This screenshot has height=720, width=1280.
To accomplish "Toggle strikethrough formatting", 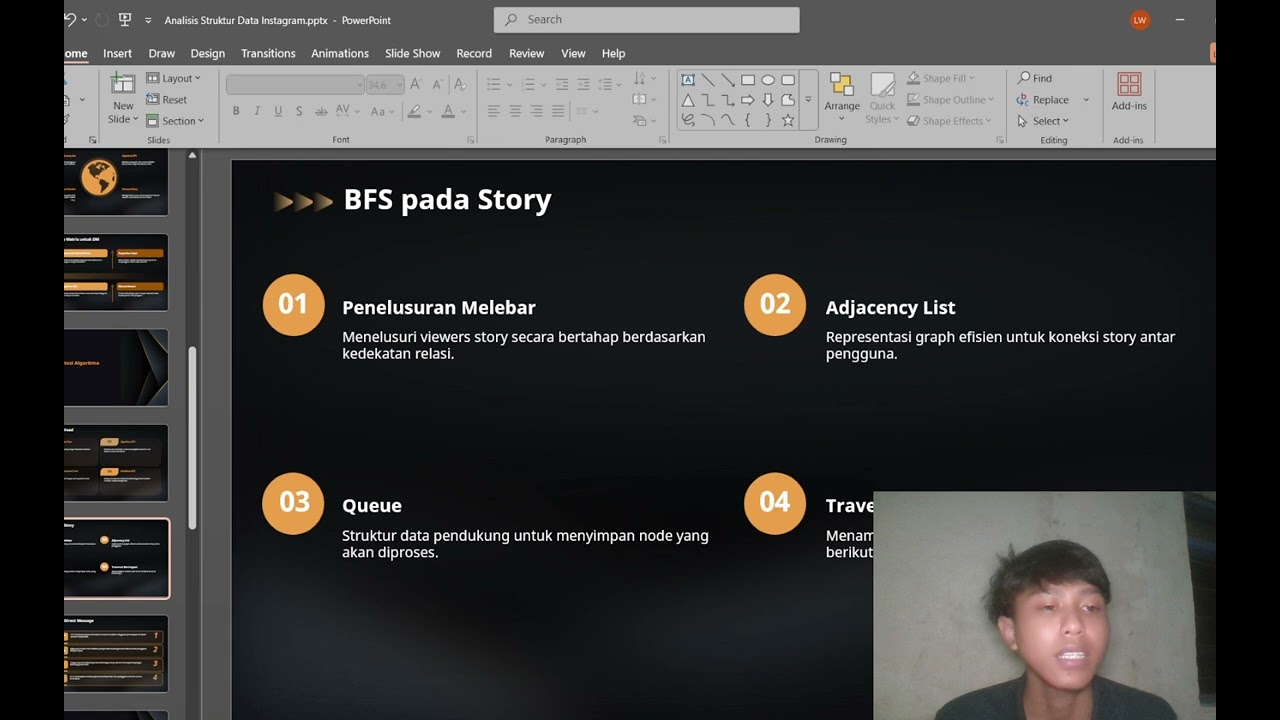I will tap(320, 111).
